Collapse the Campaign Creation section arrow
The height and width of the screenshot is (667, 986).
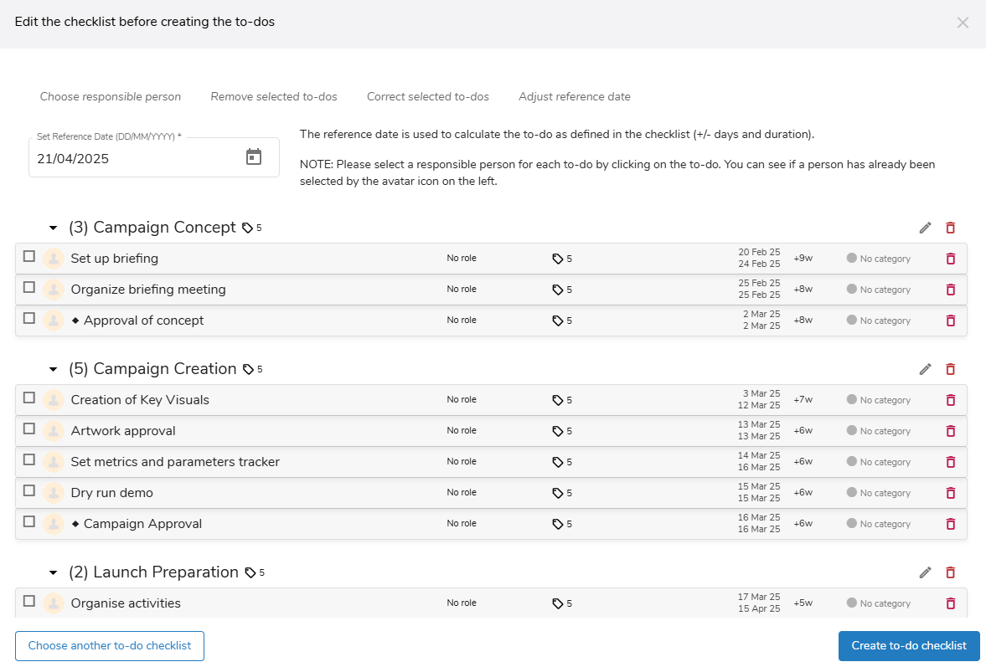54,369
